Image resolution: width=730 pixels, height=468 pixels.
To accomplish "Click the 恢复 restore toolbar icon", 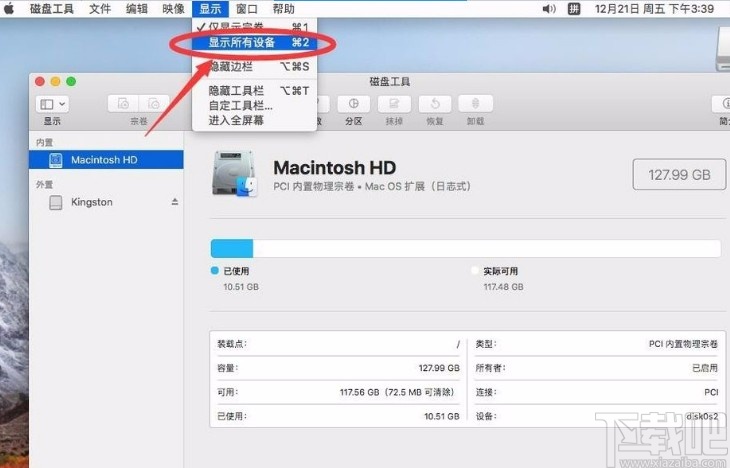I will (435, 104).
